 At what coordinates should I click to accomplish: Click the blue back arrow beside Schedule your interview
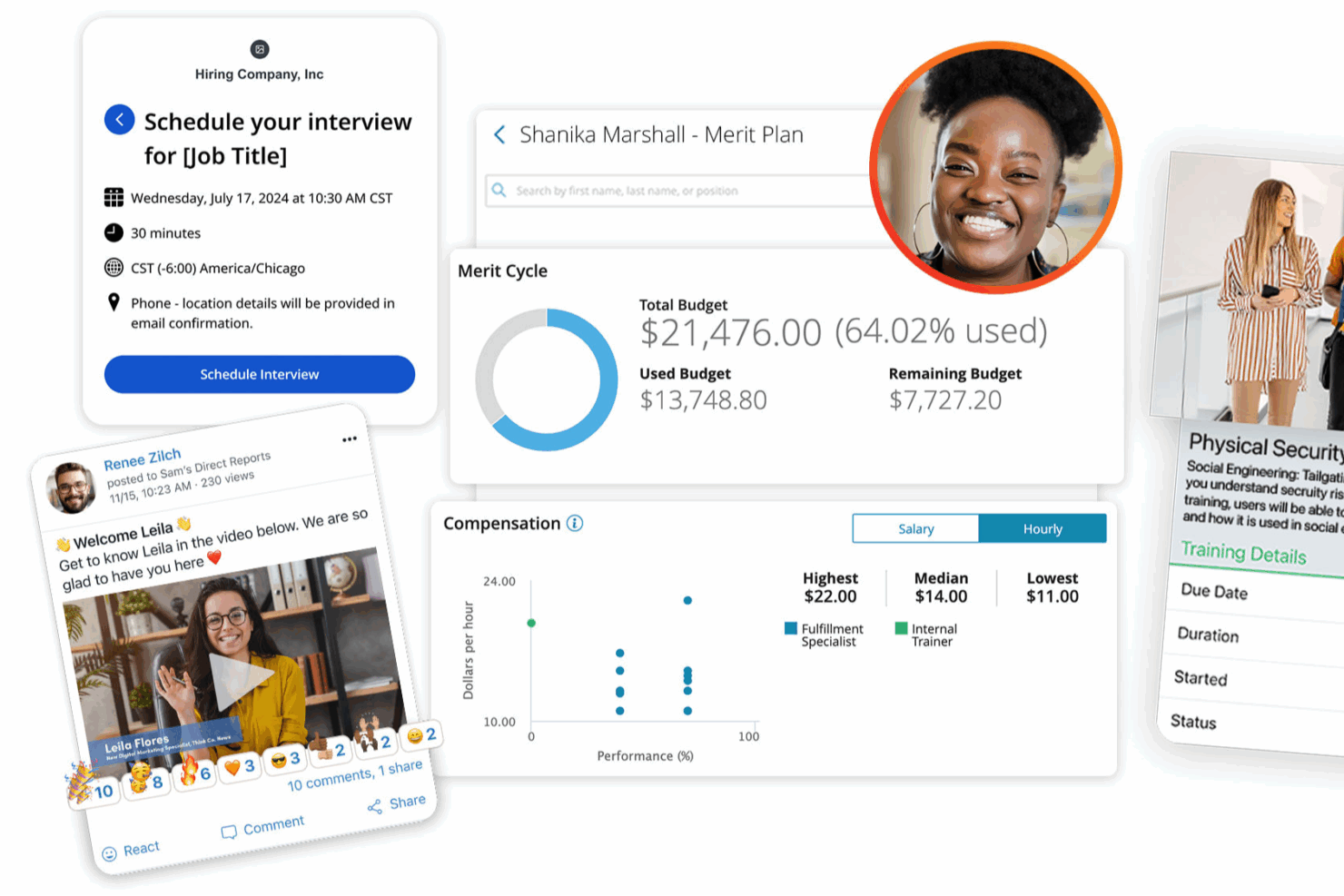click(119, 120)
